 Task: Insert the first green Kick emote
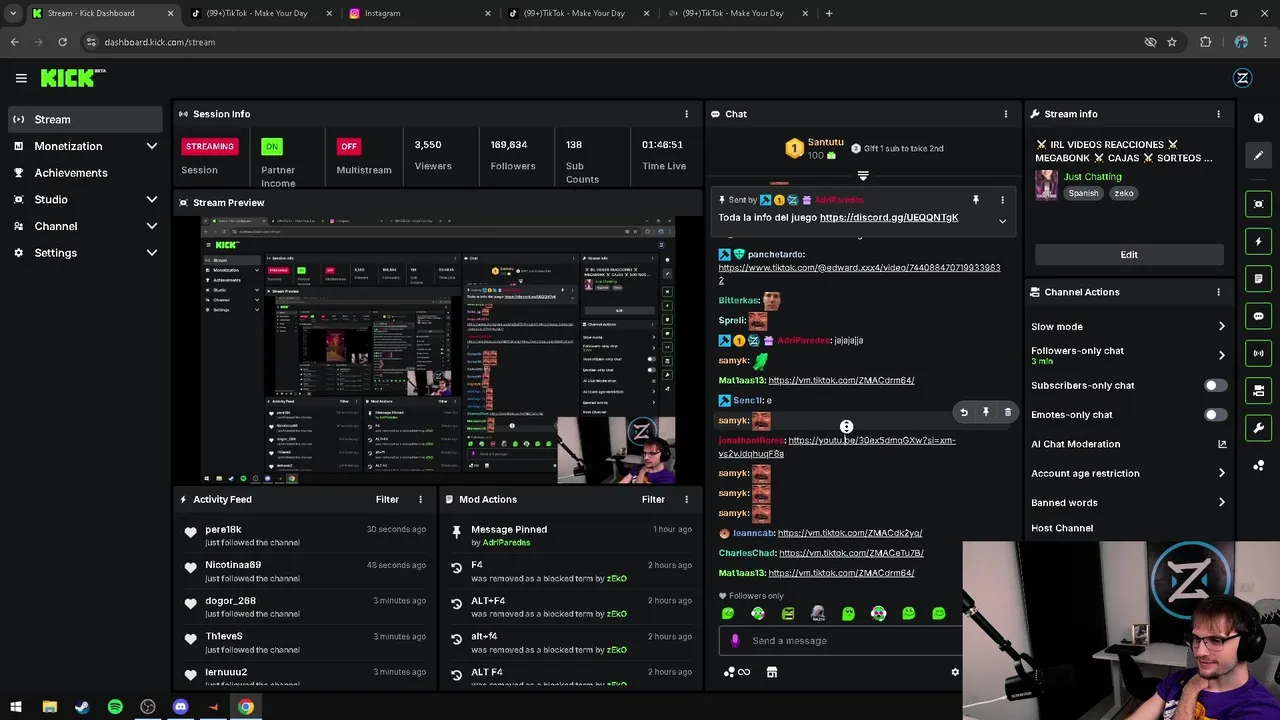(728, 613)
